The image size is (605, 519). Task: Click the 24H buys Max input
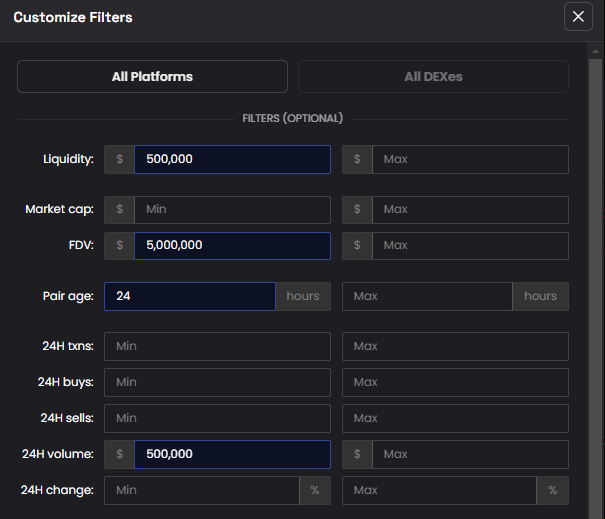pos(455,382)
